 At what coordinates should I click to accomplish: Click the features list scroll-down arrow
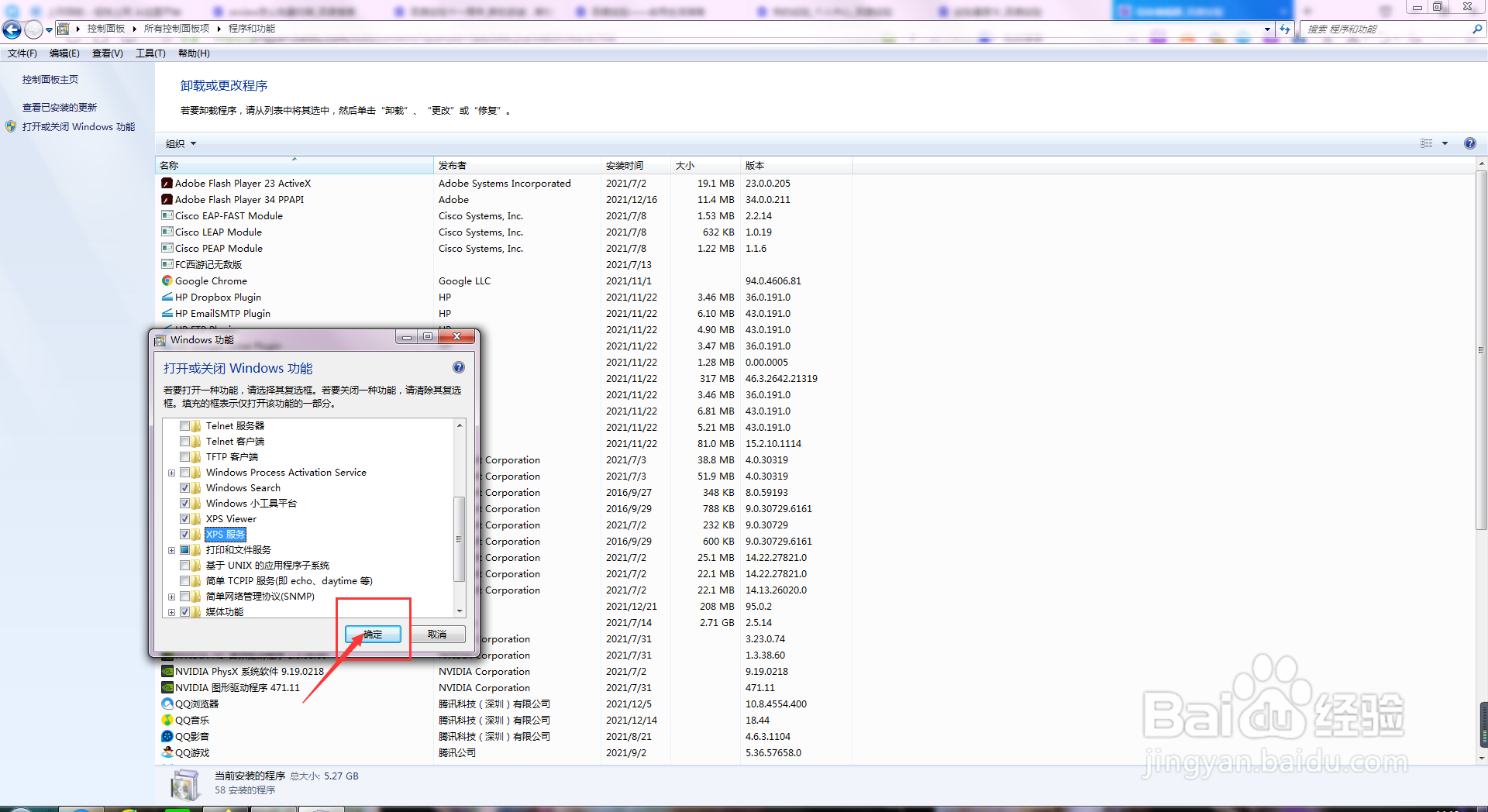[x=460, y=611]
